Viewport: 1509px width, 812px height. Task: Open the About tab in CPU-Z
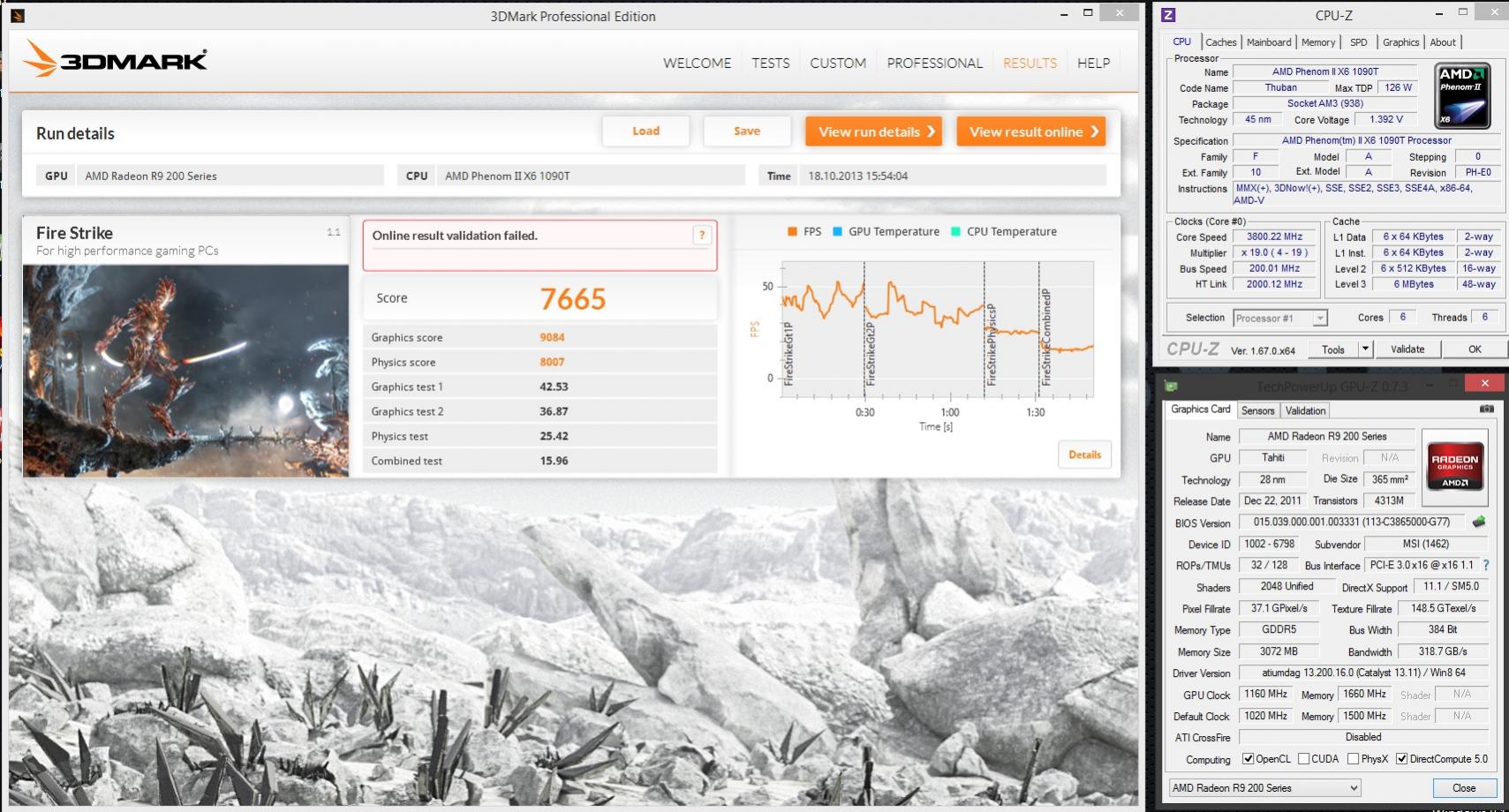tap(1443, 42)
